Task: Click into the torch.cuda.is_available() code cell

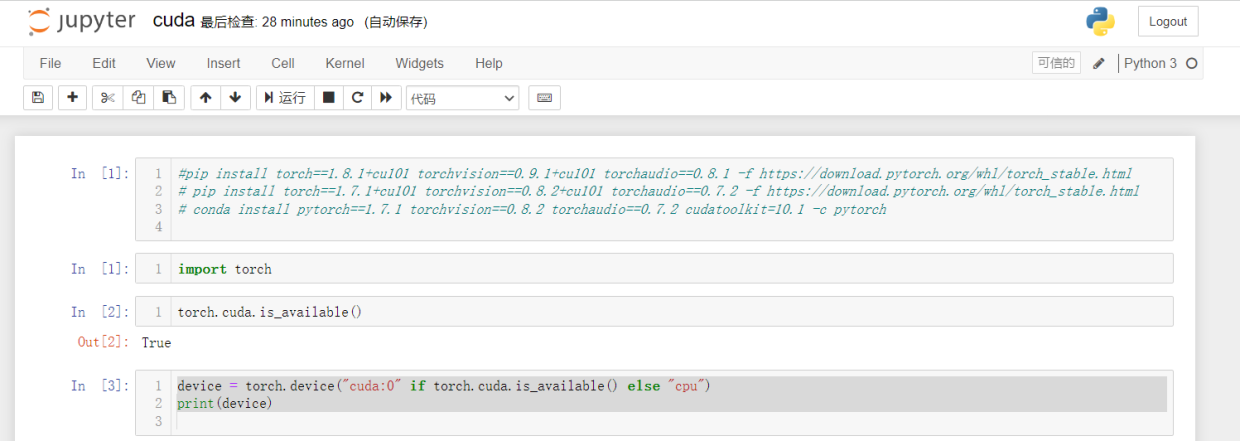Action: pyautogui.click(x=670, y=312)
